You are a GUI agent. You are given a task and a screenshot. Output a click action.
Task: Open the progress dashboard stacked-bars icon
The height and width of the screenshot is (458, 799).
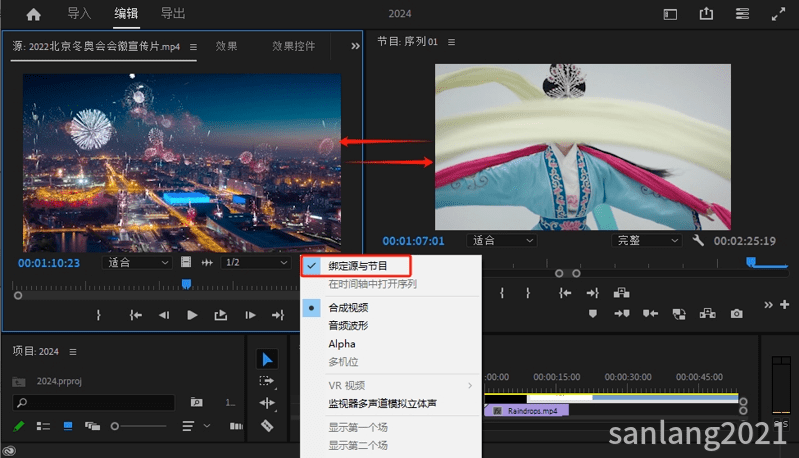742,14
